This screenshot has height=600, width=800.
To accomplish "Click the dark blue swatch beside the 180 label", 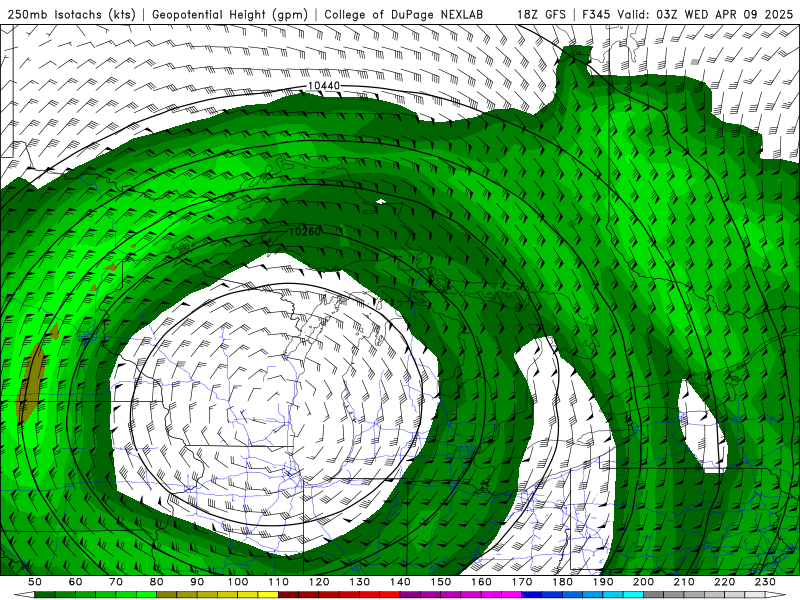I will point(532,595).
